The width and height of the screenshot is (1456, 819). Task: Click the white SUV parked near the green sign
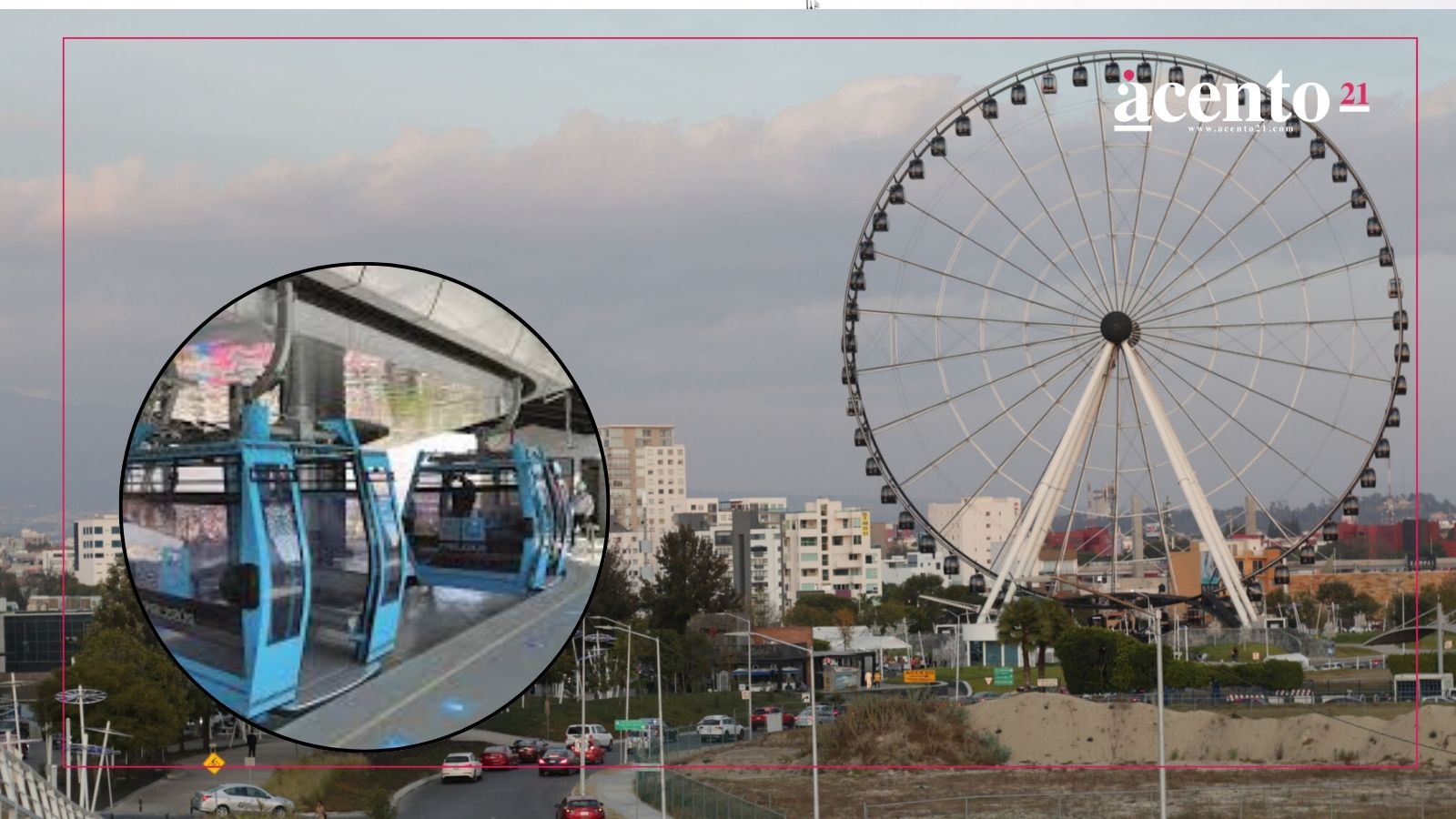click(720, 726)
